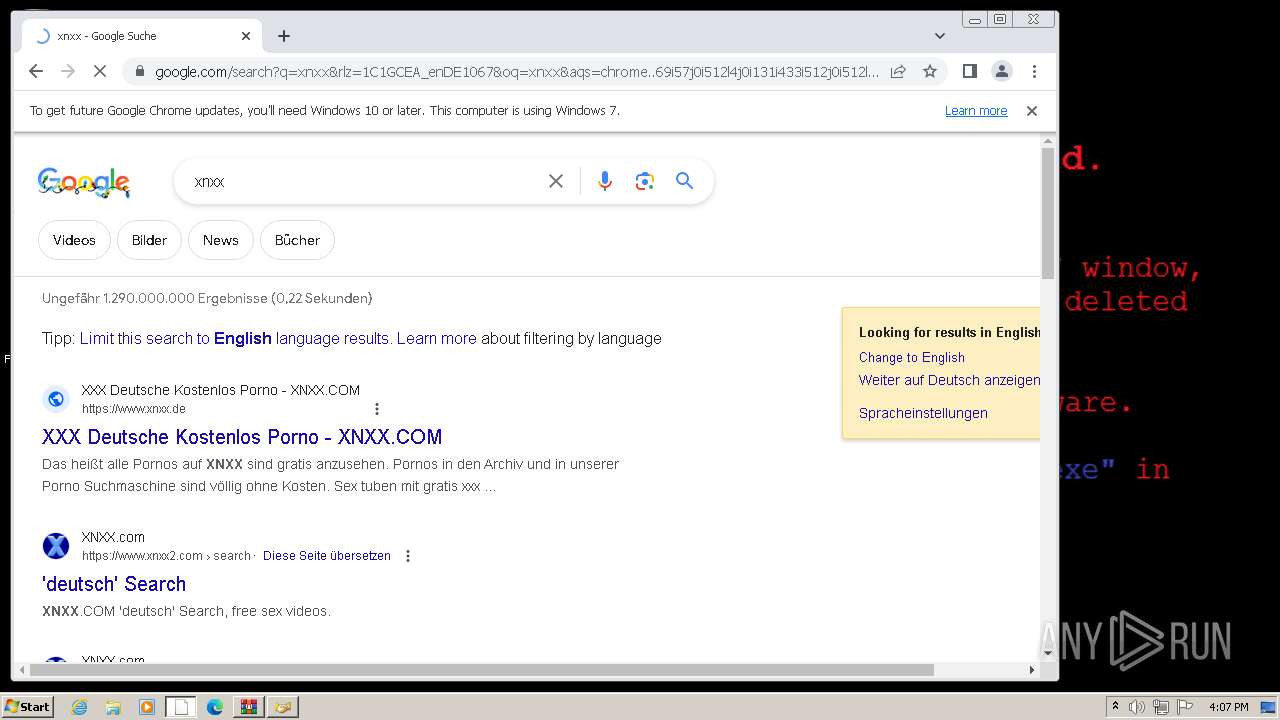Open Windows Explorer from taskbar
Viewport: 1280px width, 720px height.
click(x=113, y=707)
